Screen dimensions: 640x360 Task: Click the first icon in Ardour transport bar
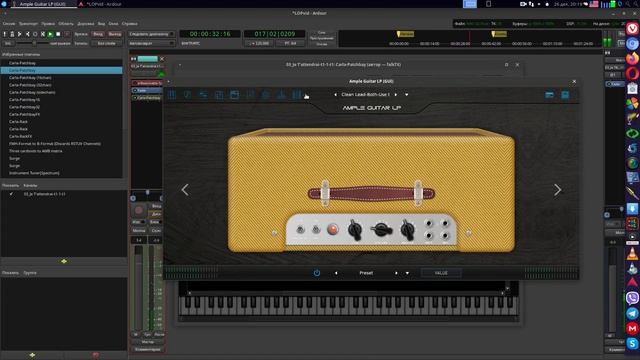(x=5, y=34)
